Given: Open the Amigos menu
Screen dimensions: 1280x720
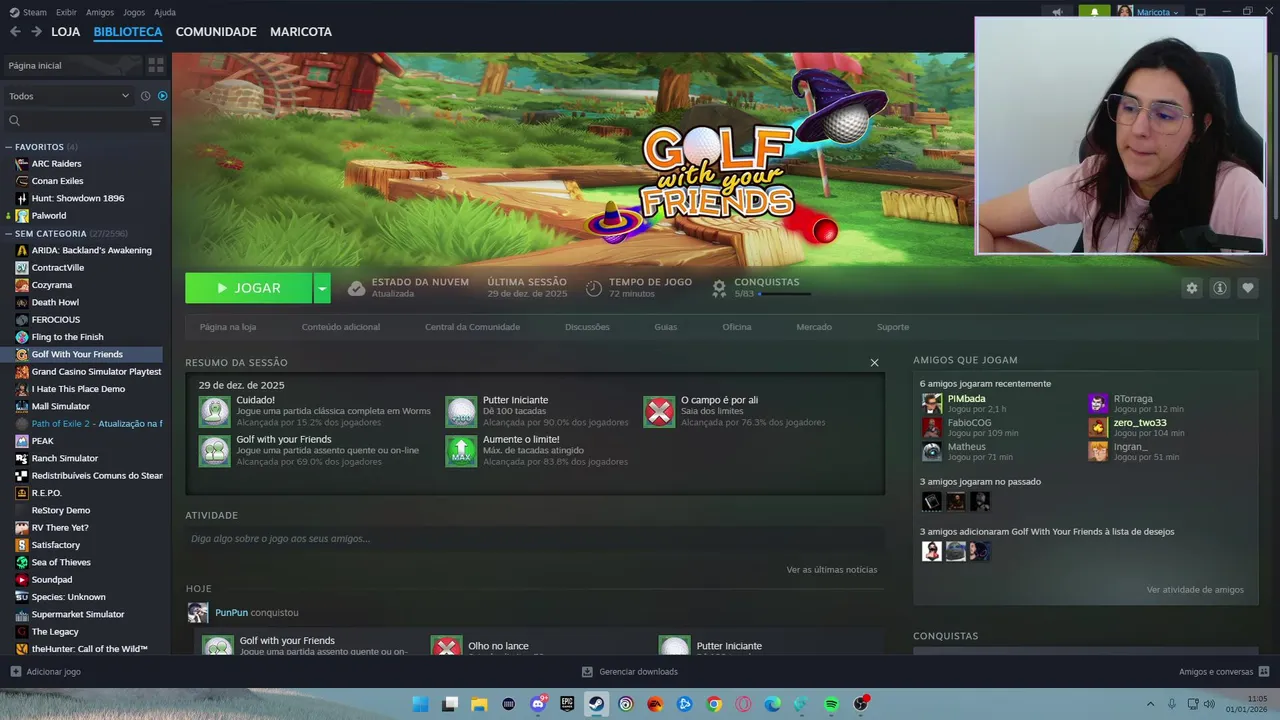Looking at the screenshot, I should click(x=100, y=12).
